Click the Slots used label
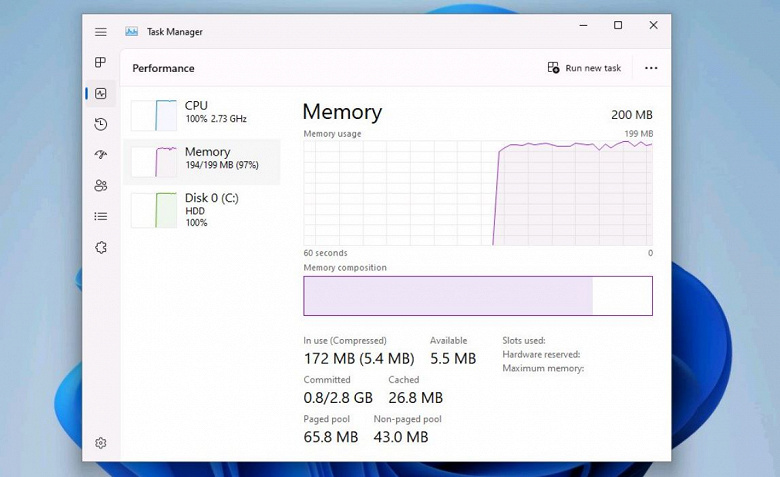The width and height of the screenshot is (780, 477). coord(523,341)
